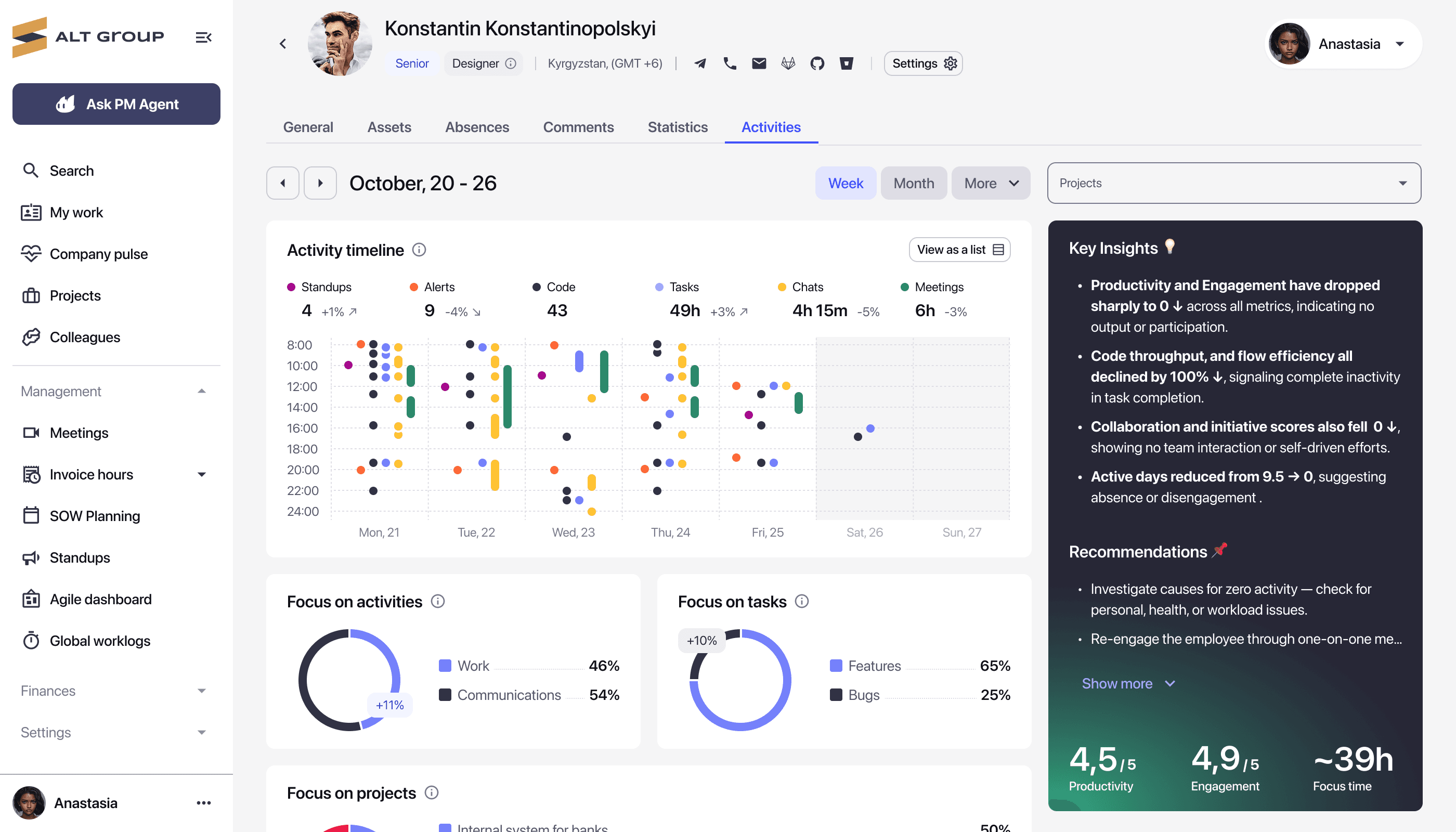Image resolution: width=1456 pixels, height=832 pixels.
Task: Open the Absences tab
Action: [476, 127]
